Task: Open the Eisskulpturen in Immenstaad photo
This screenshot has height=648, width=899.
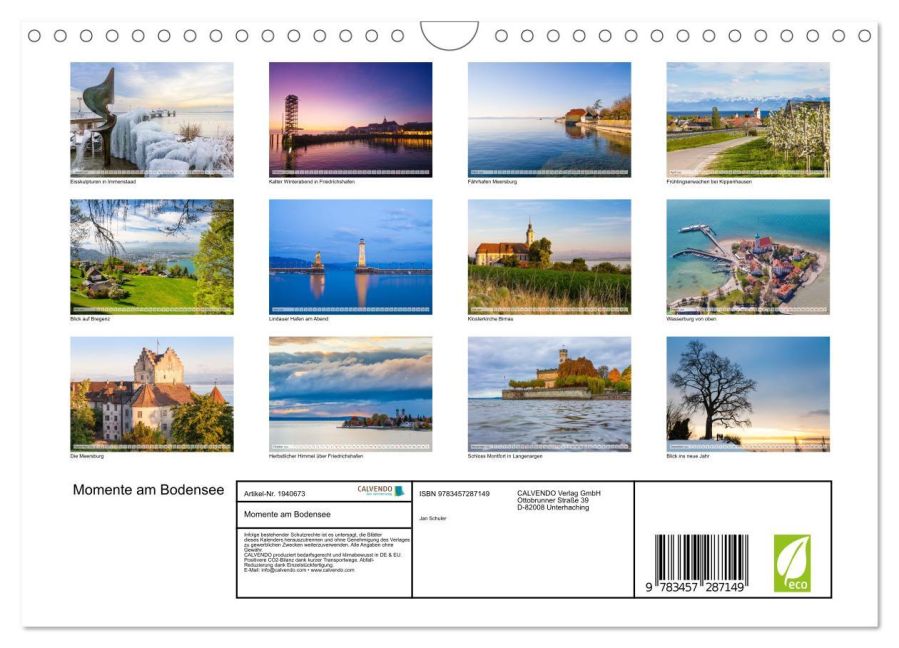Action: click(152, 119)
